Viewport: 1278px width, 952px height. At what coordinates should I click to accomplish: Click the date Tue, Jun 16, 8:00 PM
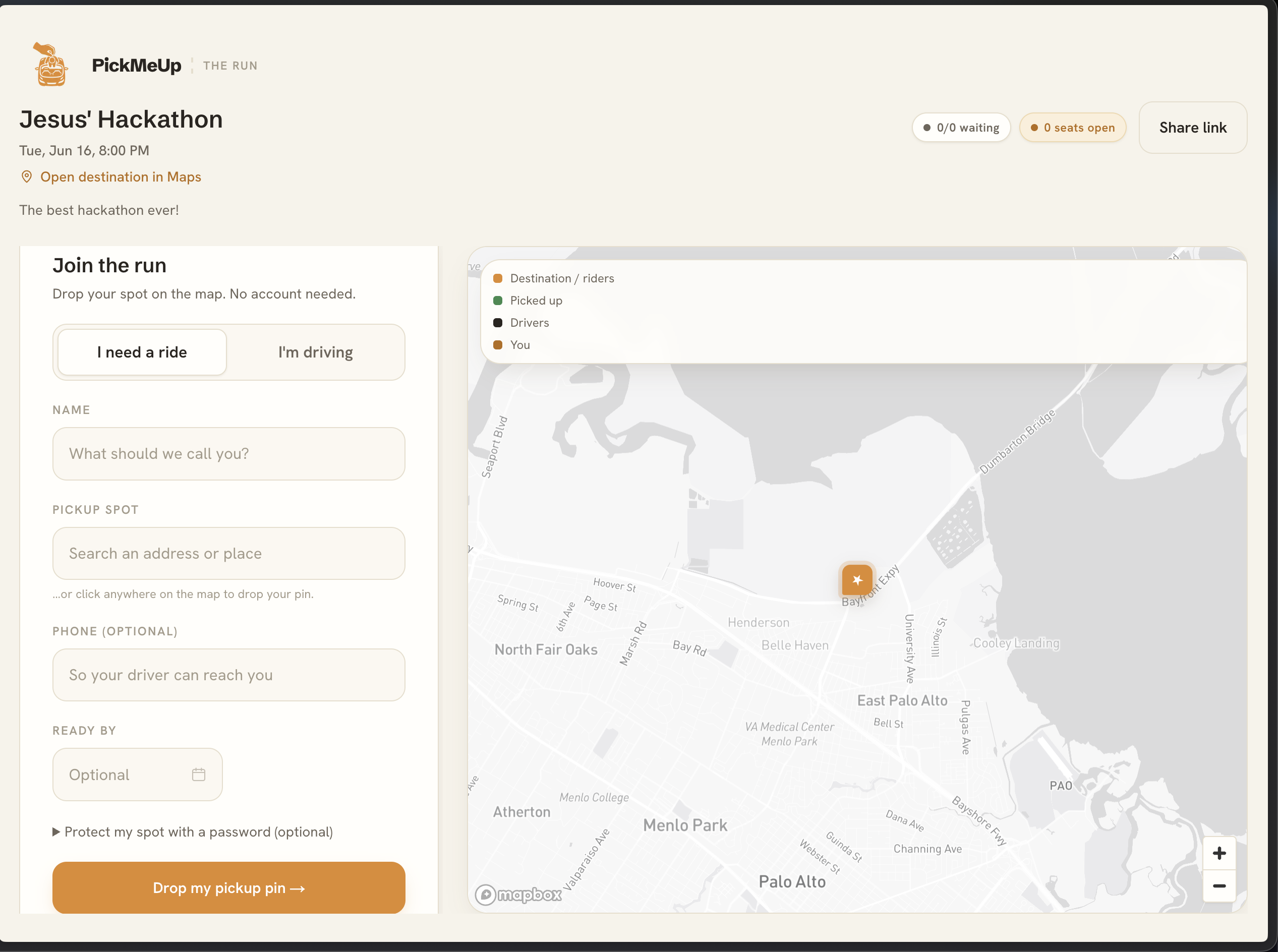[84, 150]
